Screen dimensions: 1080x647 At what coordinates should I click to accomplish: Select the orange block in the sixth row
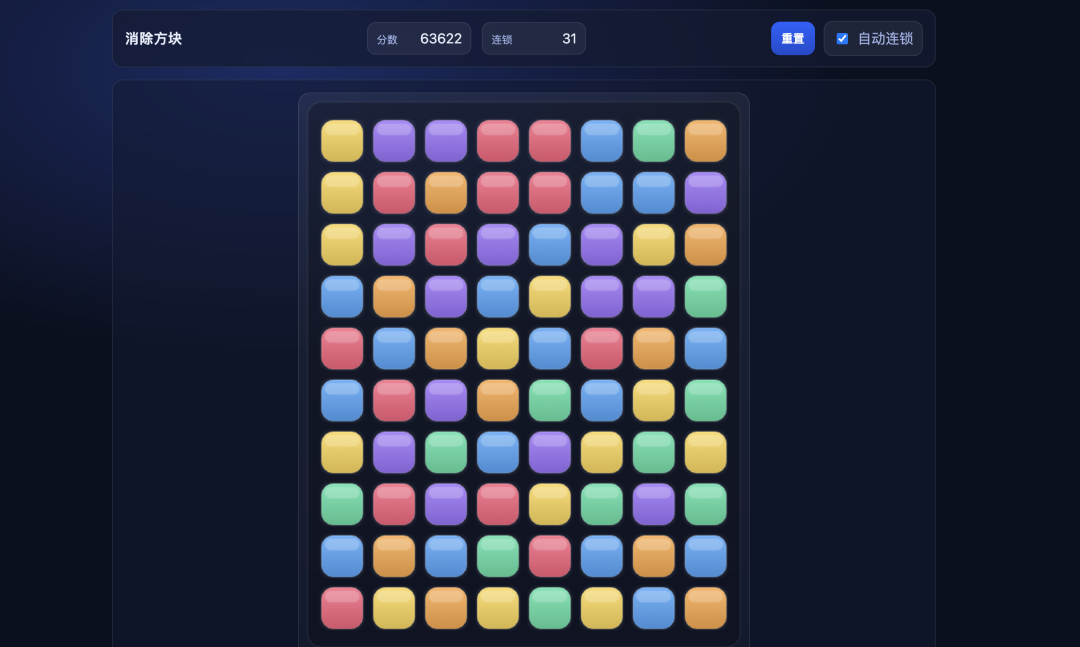click(497, 400)
